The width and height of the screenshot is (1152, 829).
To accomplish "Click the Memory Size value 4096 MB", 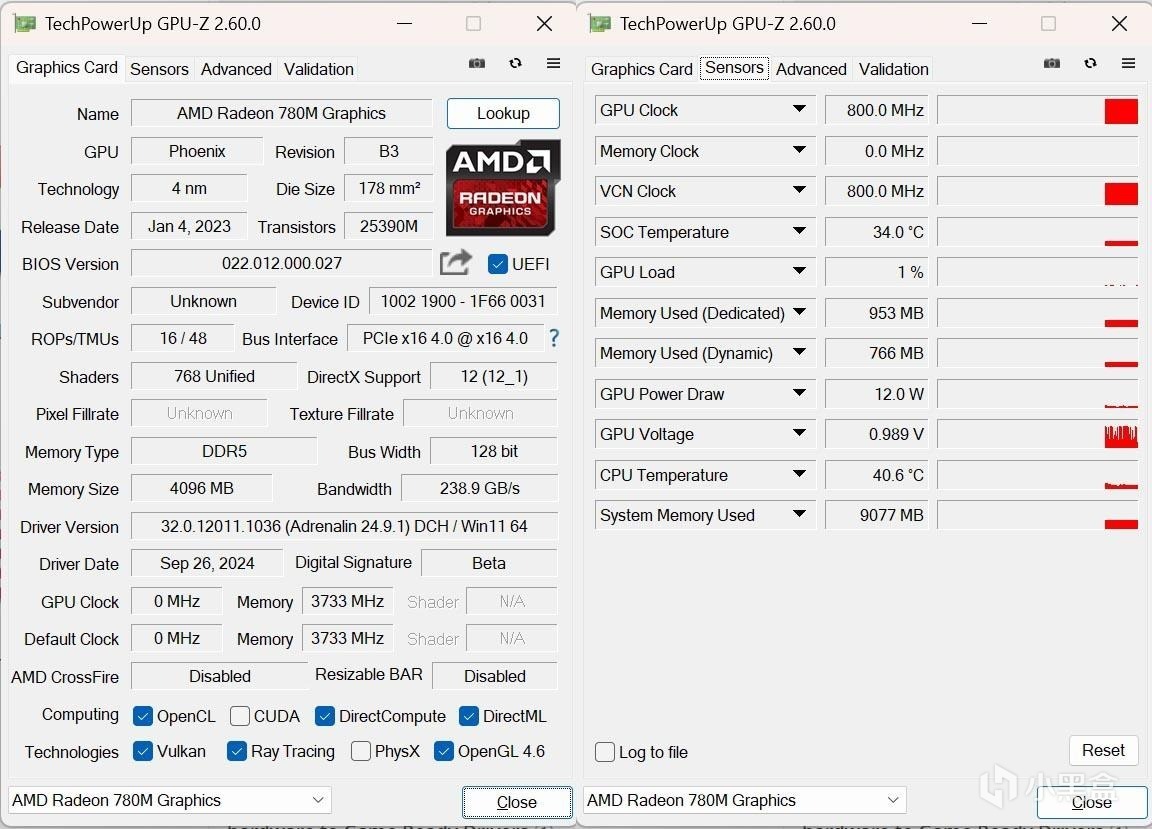I will pyautogui.click(x=201, y=489).
